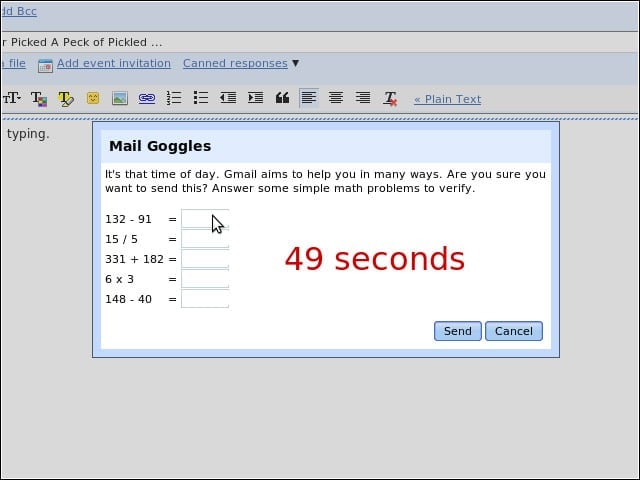
Task: Open the Canned responses link
Action: coord(235,63)
